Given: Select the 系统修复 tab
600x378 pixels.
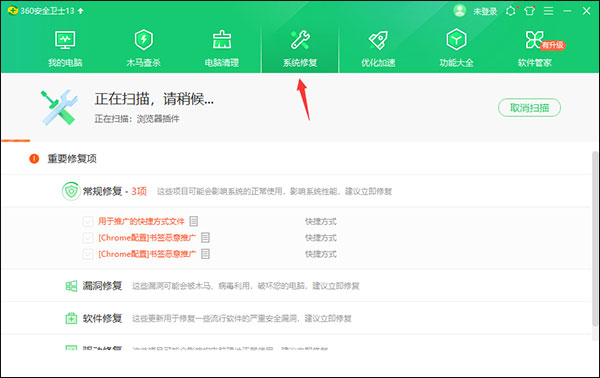Looking at the screenshot, I should [x=300, y=49].
